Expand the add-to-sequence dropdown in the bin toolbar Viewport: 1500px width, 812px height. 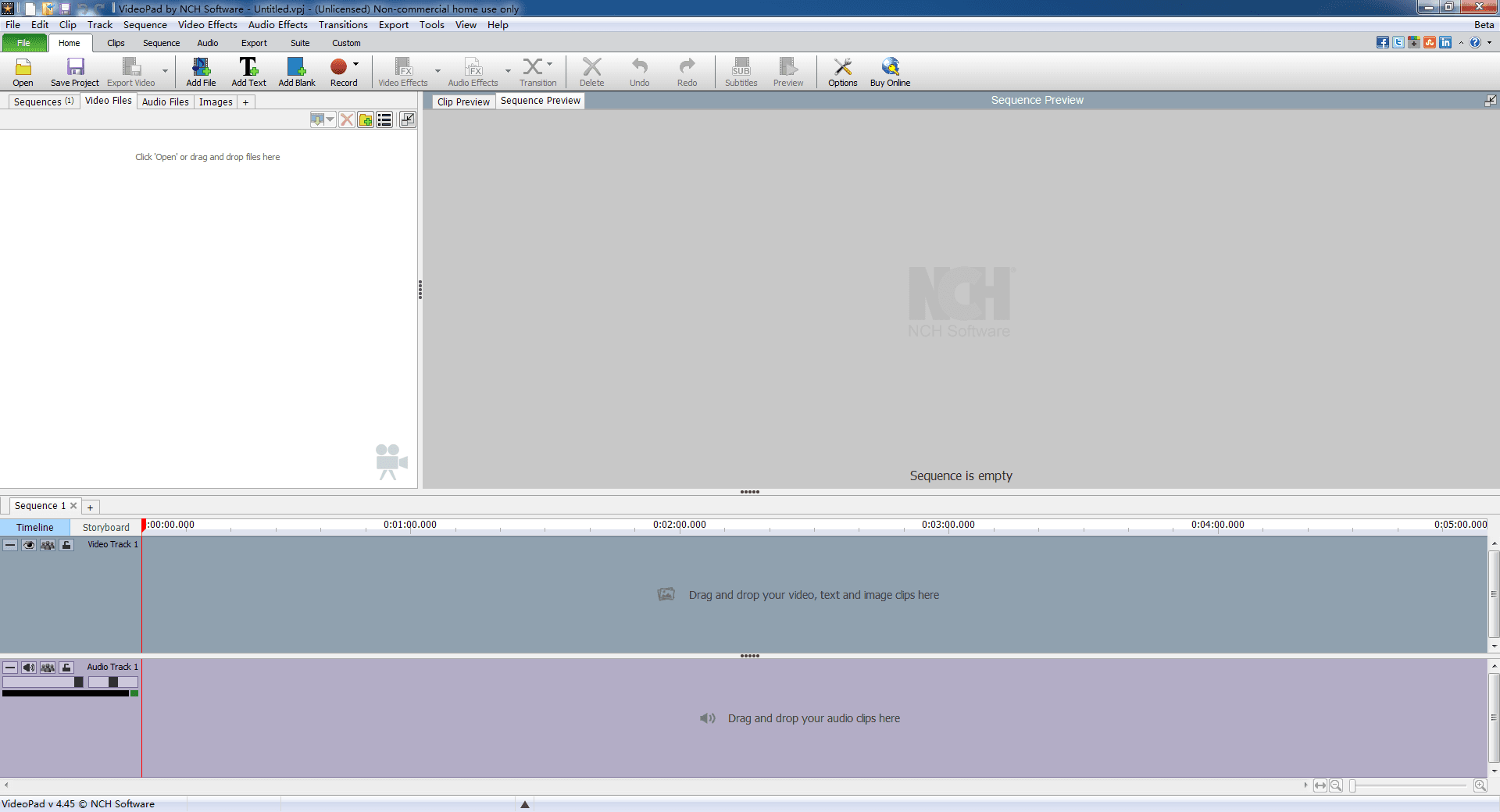[x=330, y=119]
